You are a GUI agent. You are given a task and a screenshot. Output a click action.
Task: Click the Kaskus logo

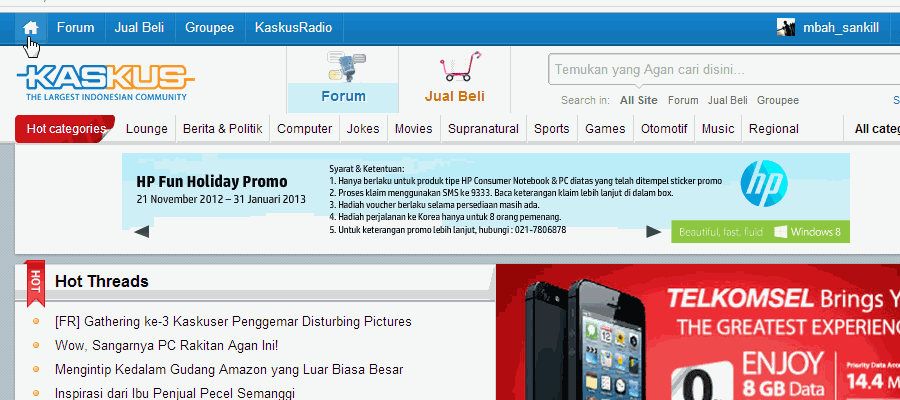tap(106, 83)
